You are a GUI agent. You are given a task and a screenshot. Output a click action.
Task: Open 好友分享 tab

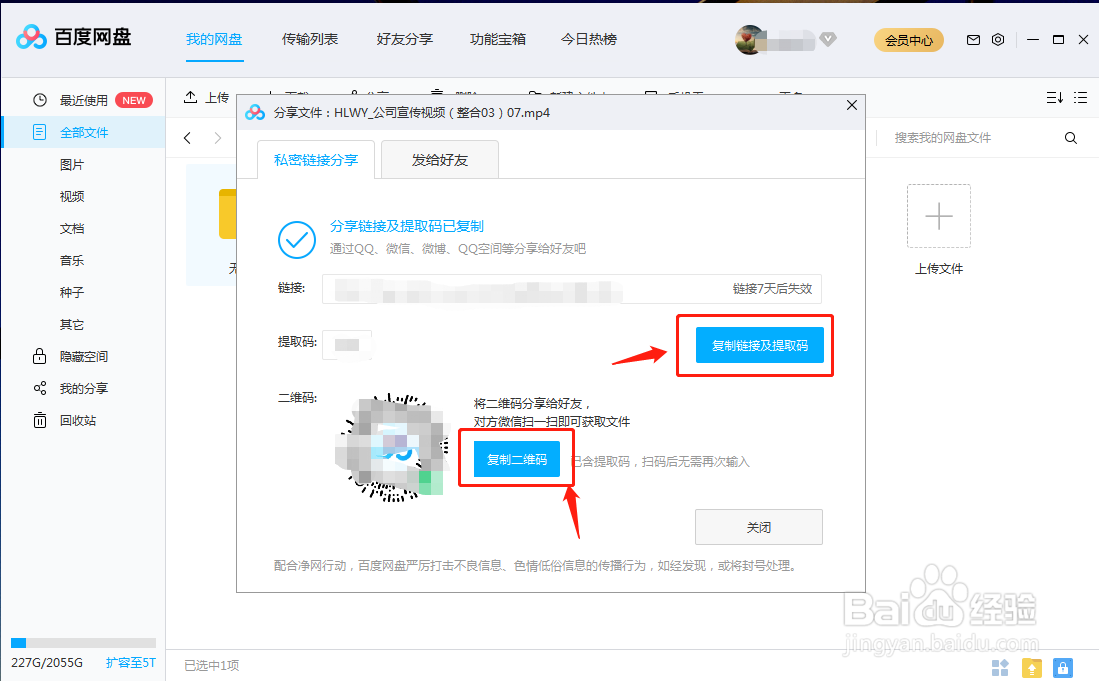[x=404, y=39]
